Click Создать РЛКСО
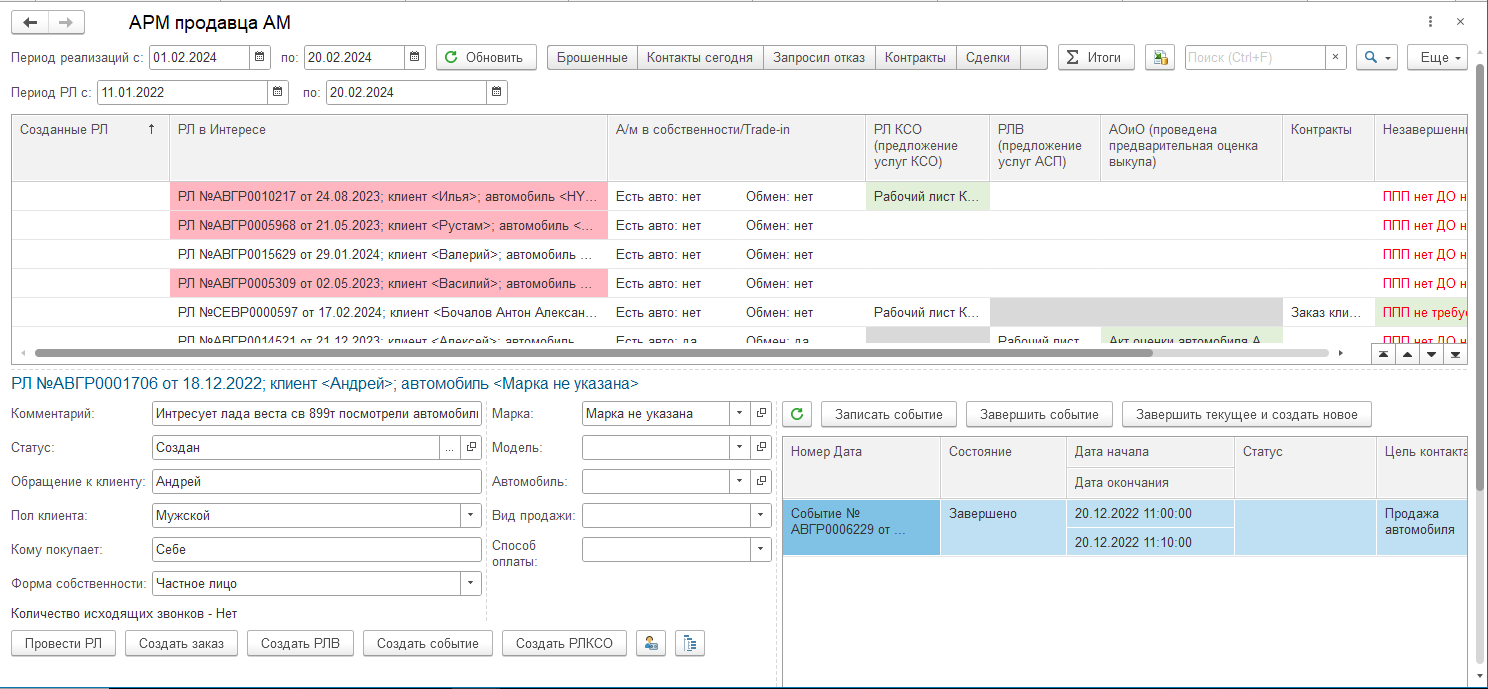1488x689 pixels. (564, 643)
